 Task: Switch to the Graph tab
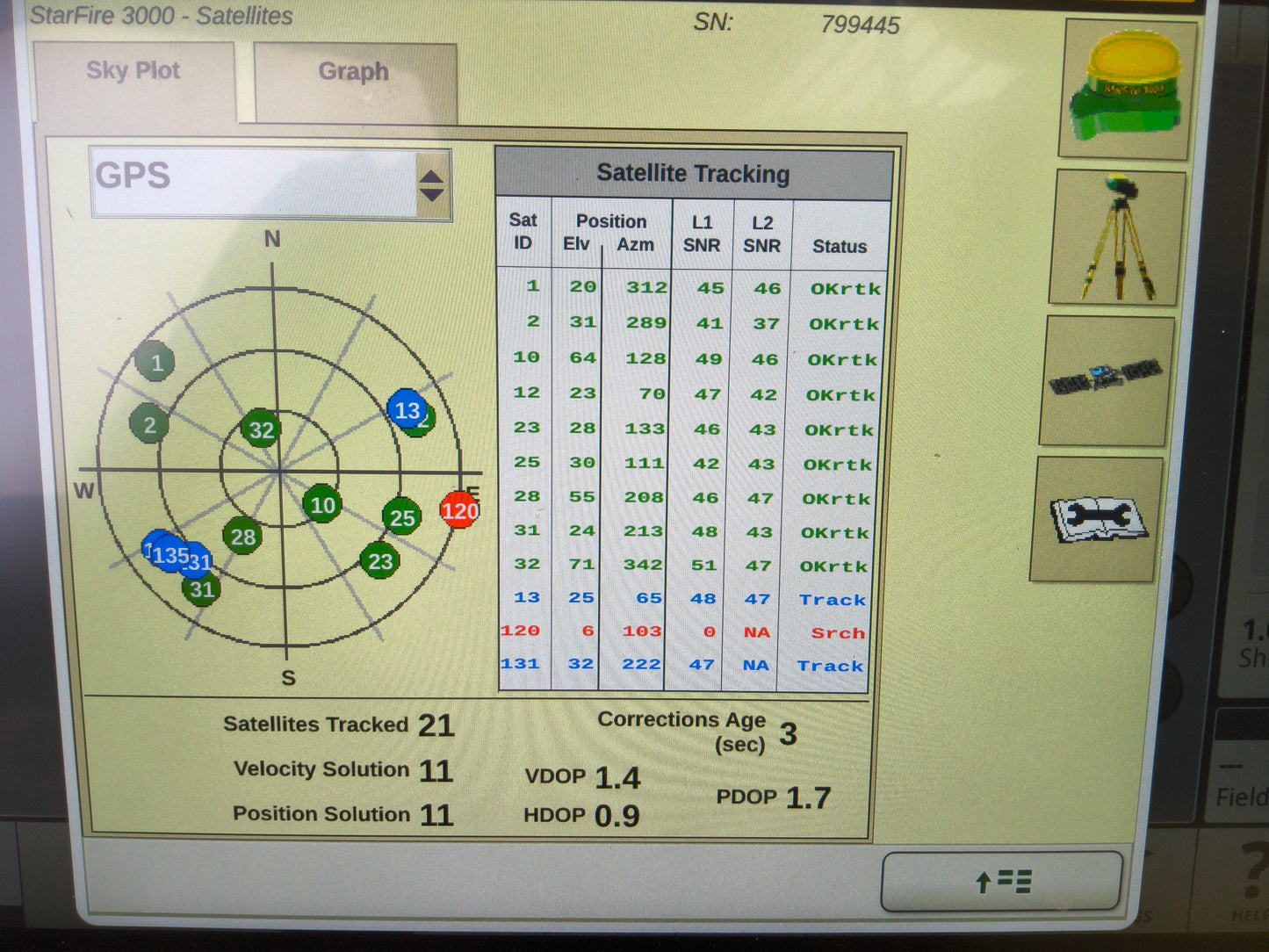355,82
